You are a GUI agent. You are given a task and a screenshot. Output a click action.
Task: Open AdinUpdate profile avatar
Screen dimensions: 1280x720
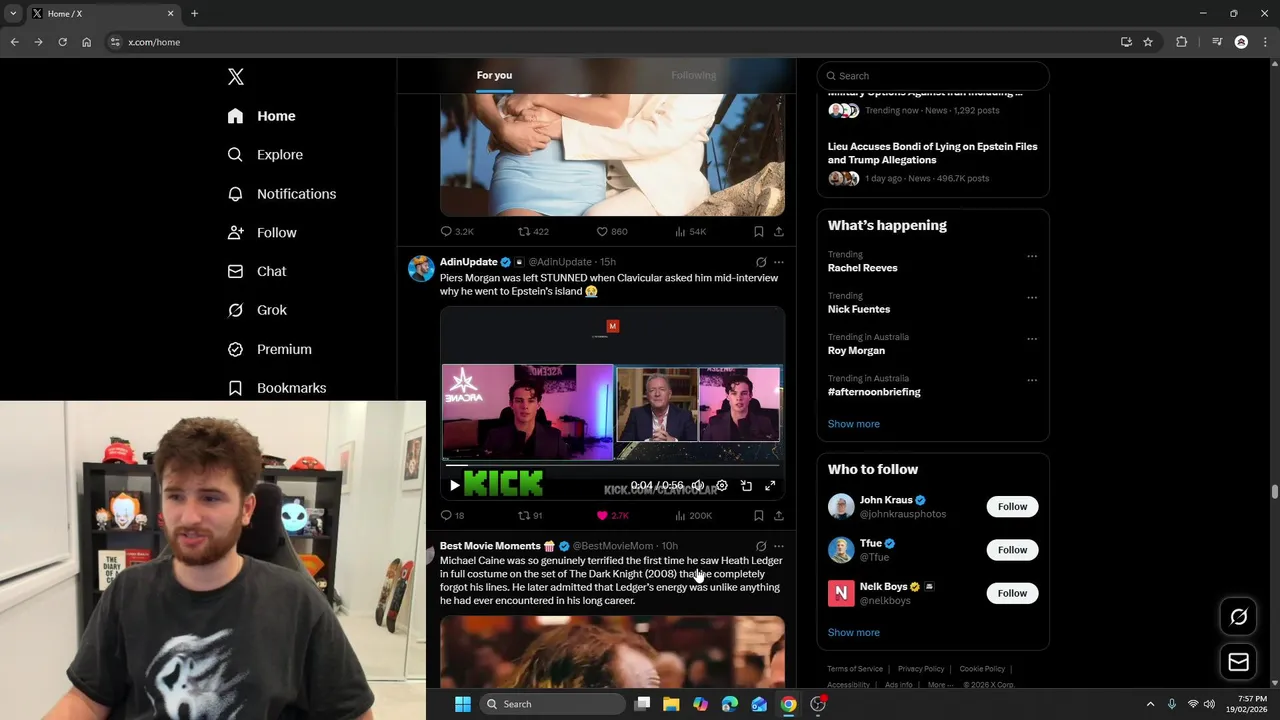tap(421, 268)
